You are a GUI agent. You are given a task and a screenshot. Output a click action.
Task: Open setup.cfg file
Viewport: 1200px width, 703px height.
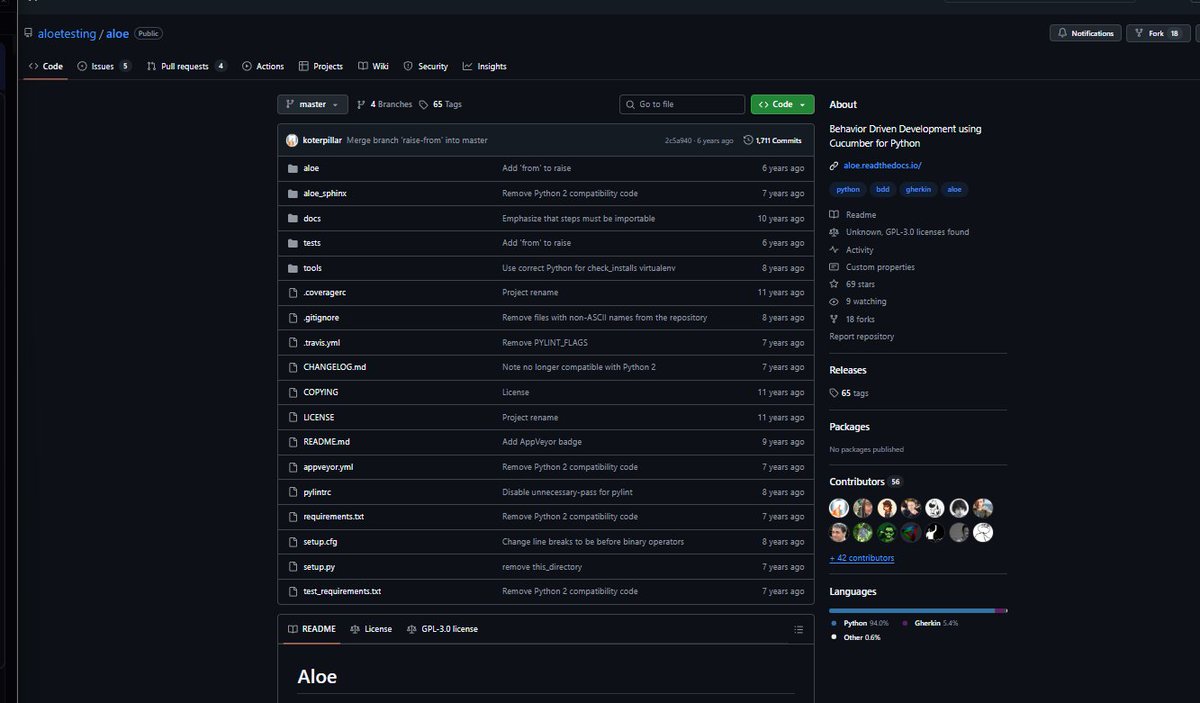pyautogui.click(x=320, y=541)
